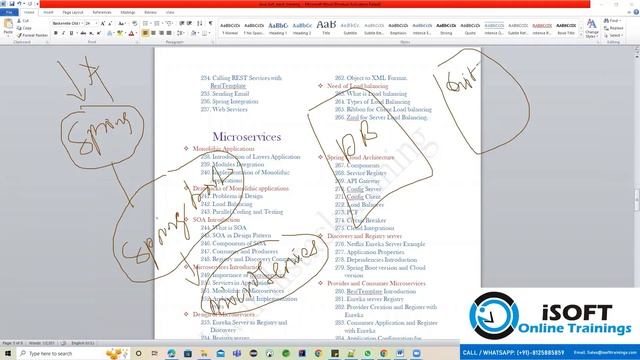This screenshot has width=640, height=360.
Task: Open Microsoft Teams from the taskbar
Action: point(237,353)
